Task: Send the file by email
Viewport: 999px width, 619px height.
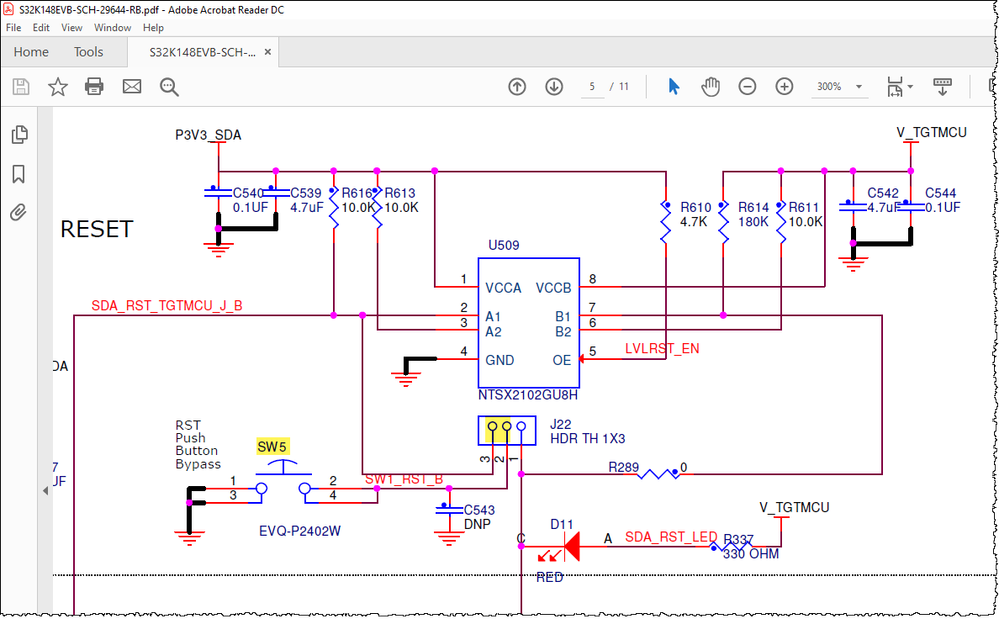Action: pyautogui.click(x=132, y=87)
